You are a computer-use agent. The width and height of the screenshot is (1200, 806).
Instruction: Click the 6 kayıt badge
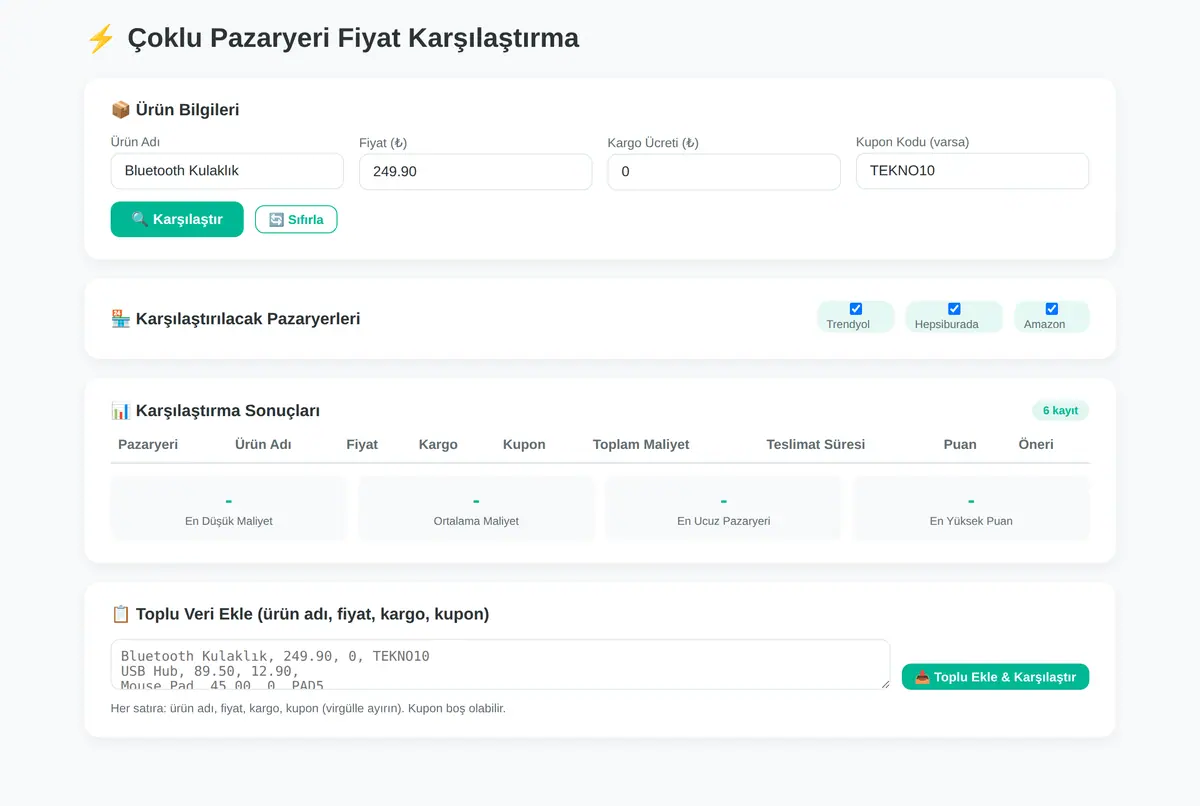[x=1060, y=411]
